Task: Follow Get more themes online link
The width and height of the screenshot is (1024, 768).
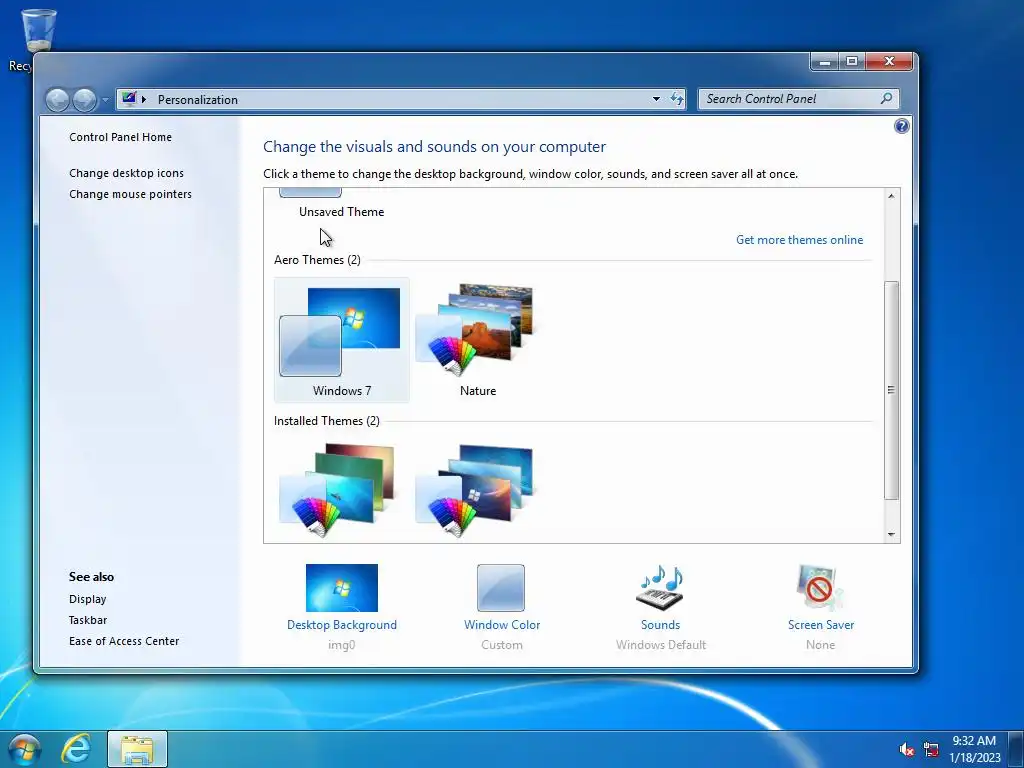Action: point(799,240)
